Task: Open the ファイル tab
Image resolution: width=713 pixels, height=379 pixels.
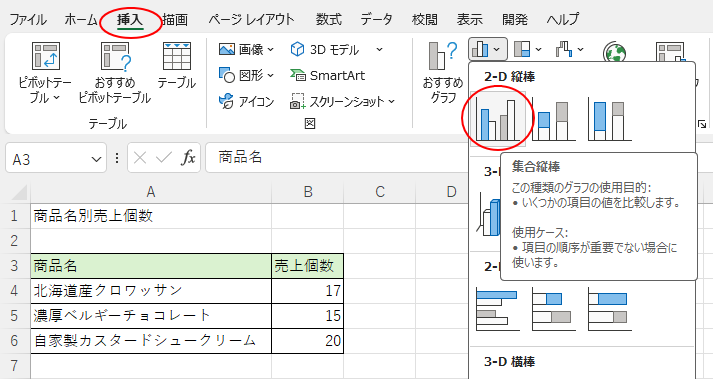Action: pyautogui.click(x=28, y=20)
